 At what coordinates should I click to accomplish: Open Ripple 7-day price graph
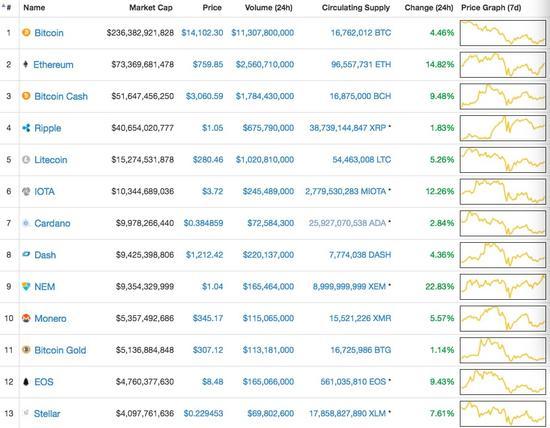point(503,128)
